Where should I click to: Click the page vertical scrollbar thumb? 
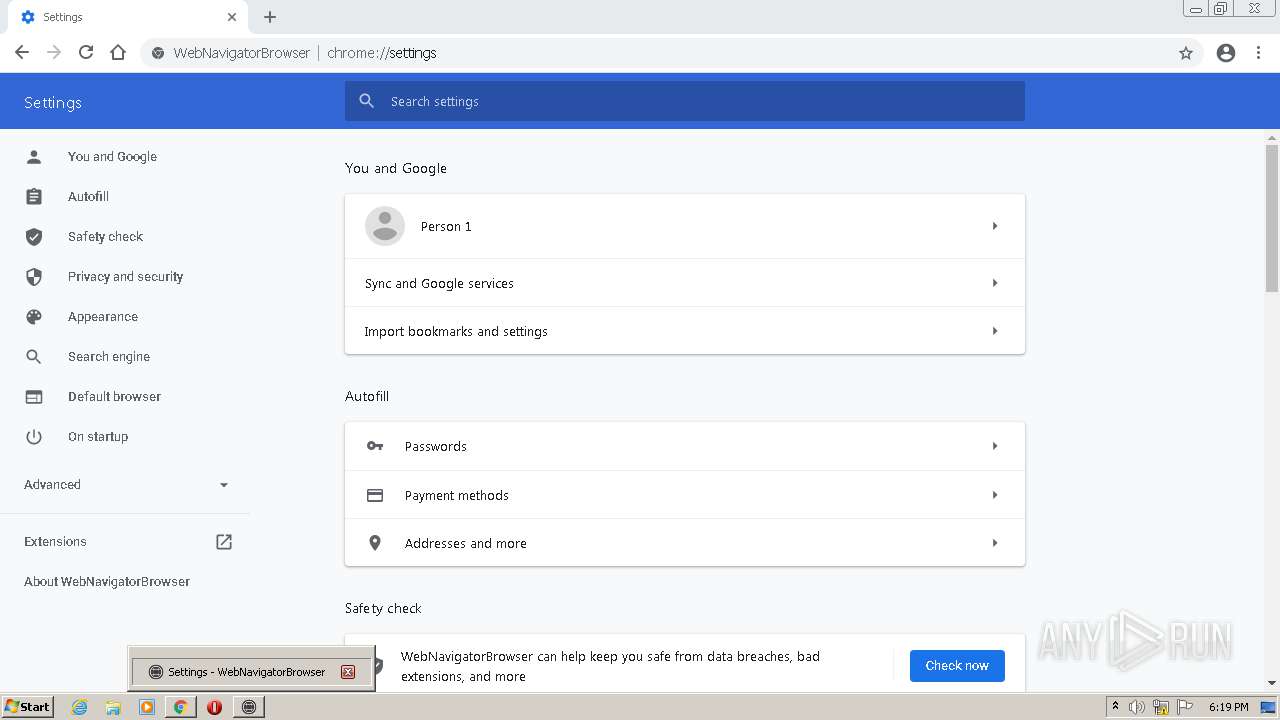click(x=1272, y=218)
